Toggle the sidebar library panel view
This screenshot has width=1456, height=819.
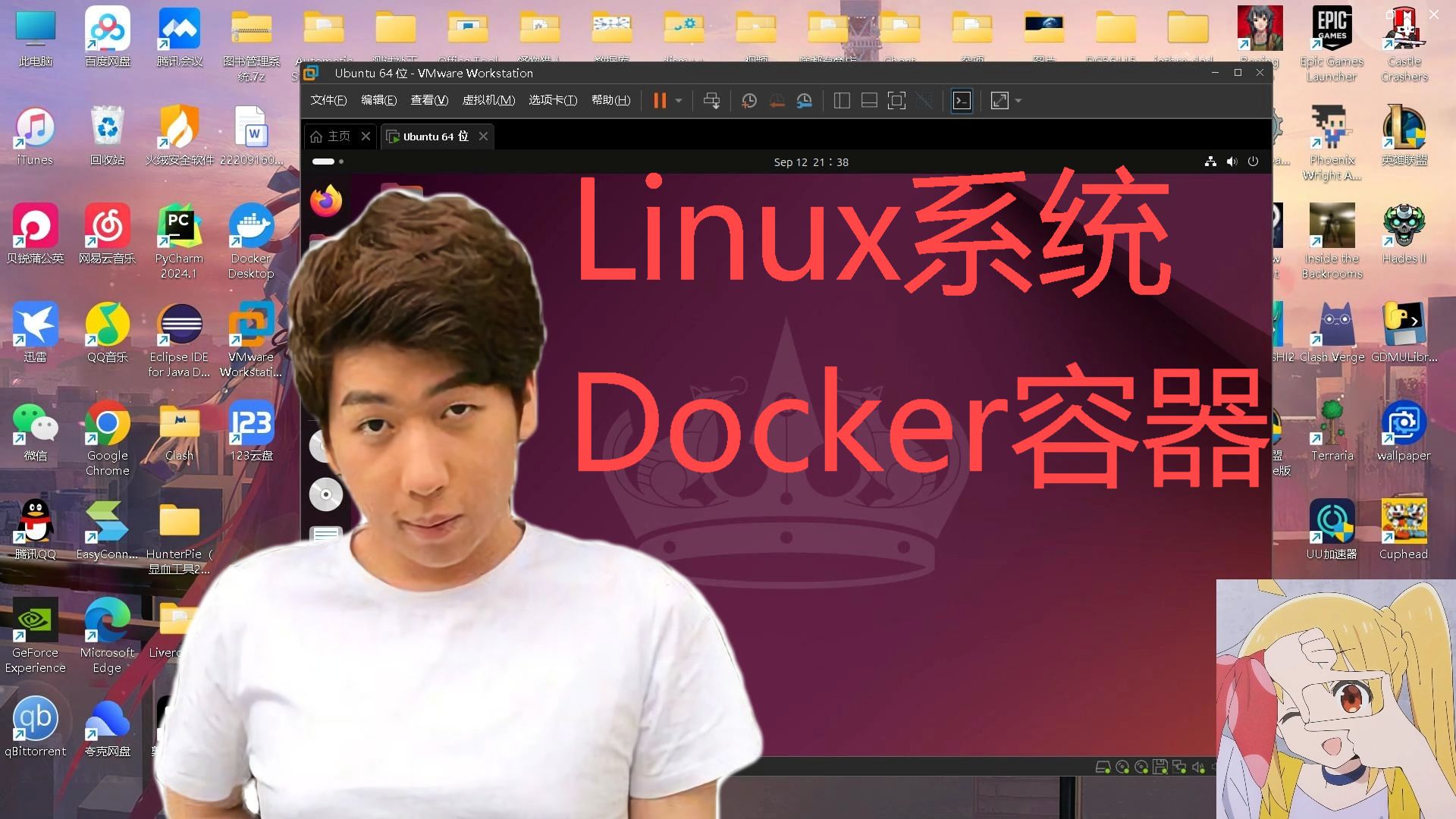(x=842, y=101)
